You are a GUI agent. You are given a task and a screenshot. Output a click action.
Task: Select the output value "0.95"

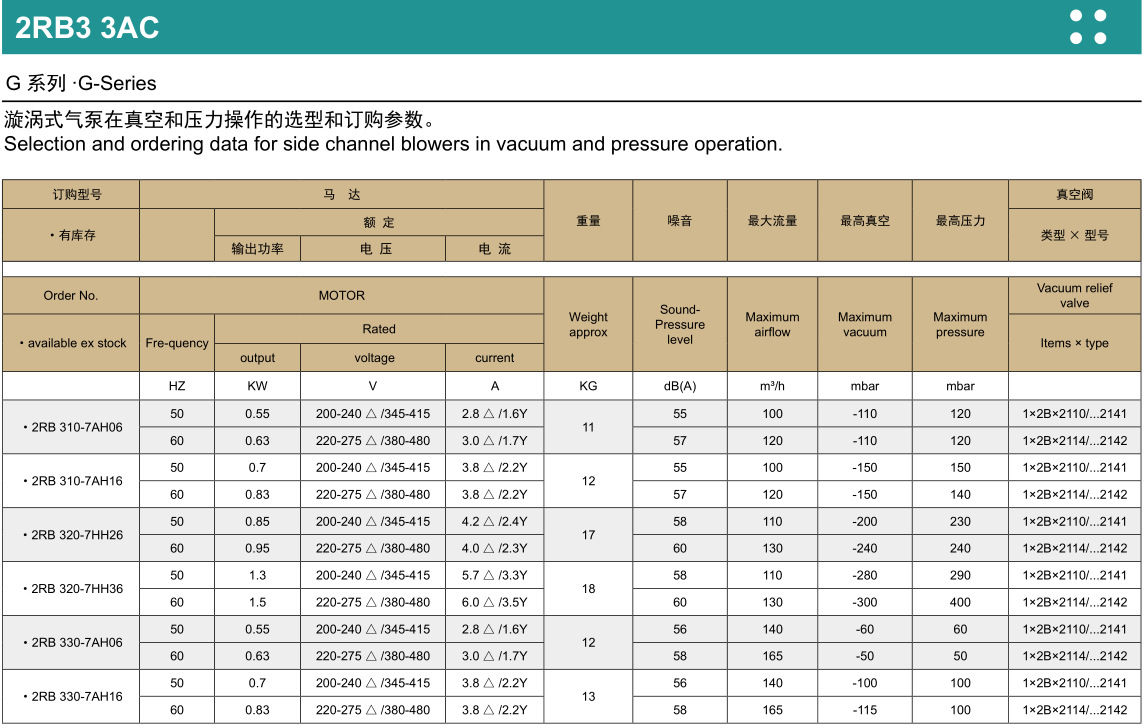[x=258, y=549]
